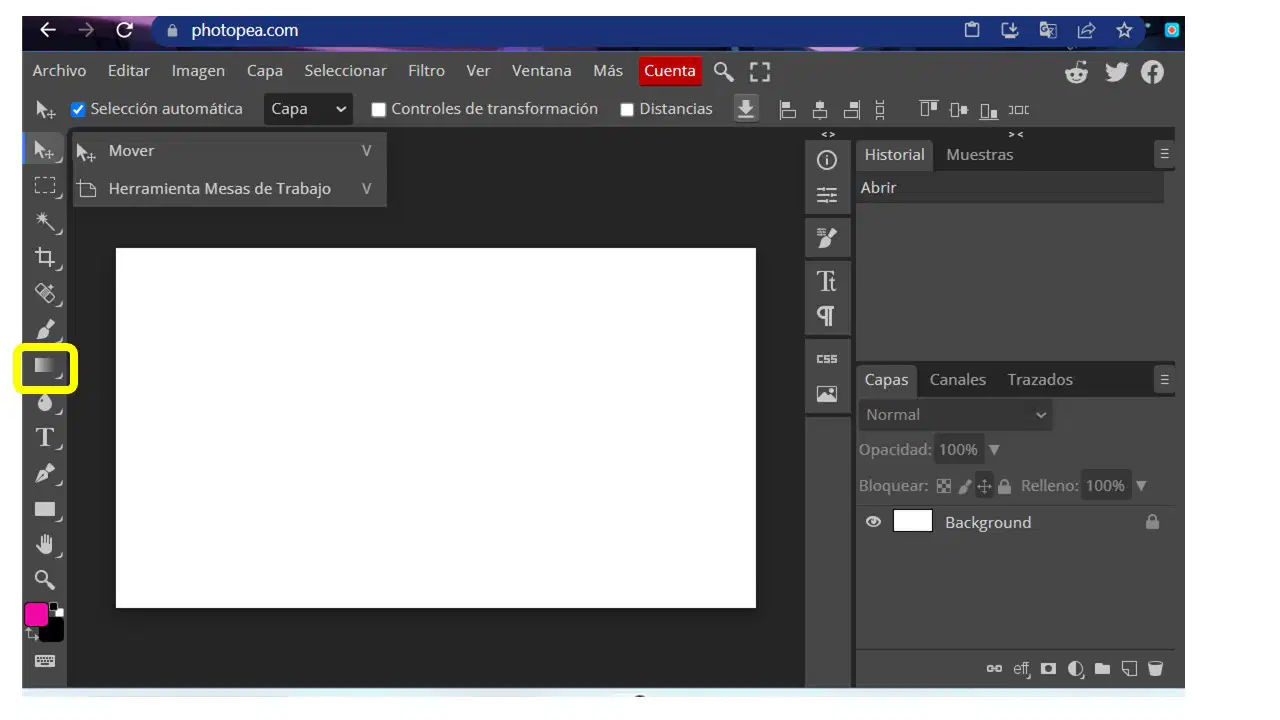Open the on-screen keyboard icon
The width and height of the screenshot is (1280, 720).
tap(45, 661)
